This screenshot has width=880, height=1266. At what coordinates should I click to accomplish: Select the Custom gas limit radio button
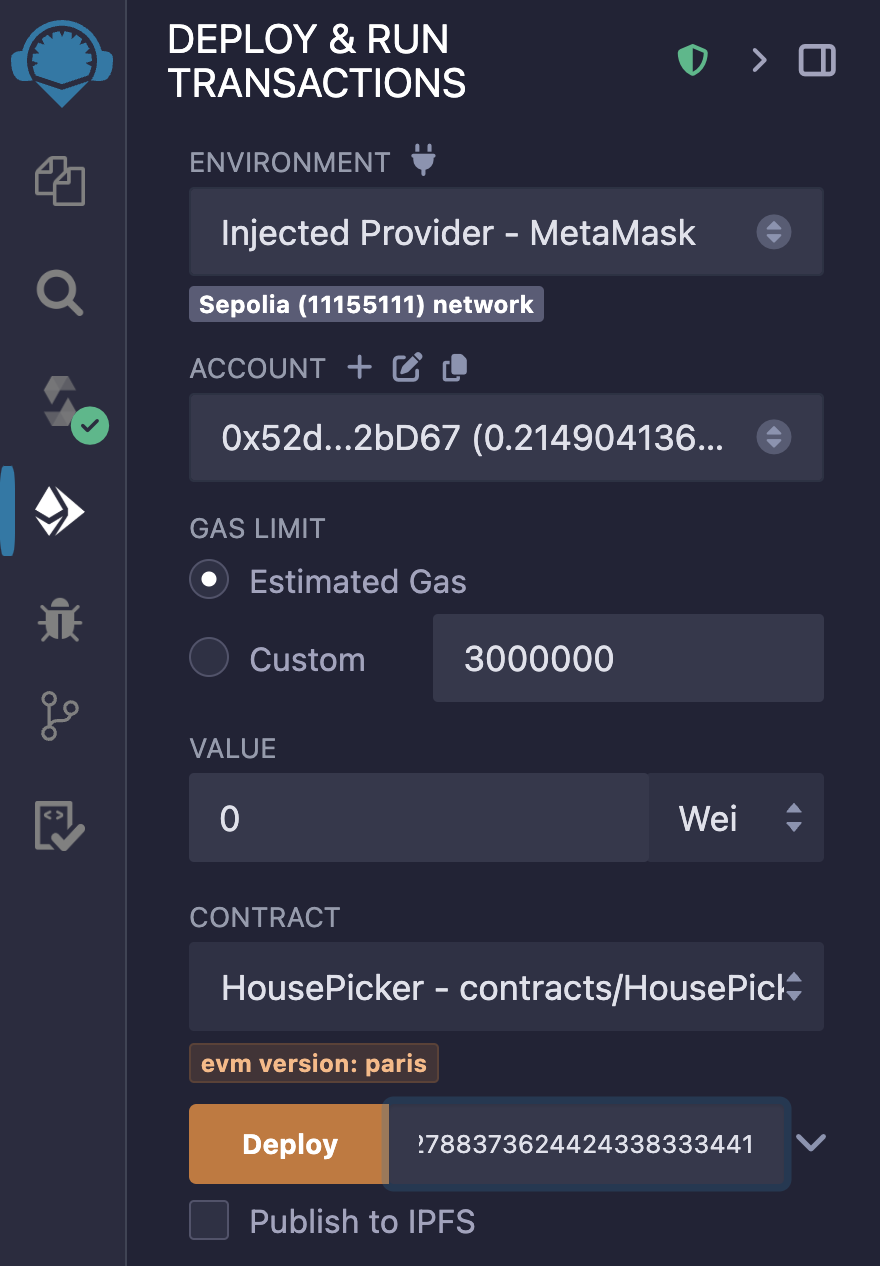(210, 659)
